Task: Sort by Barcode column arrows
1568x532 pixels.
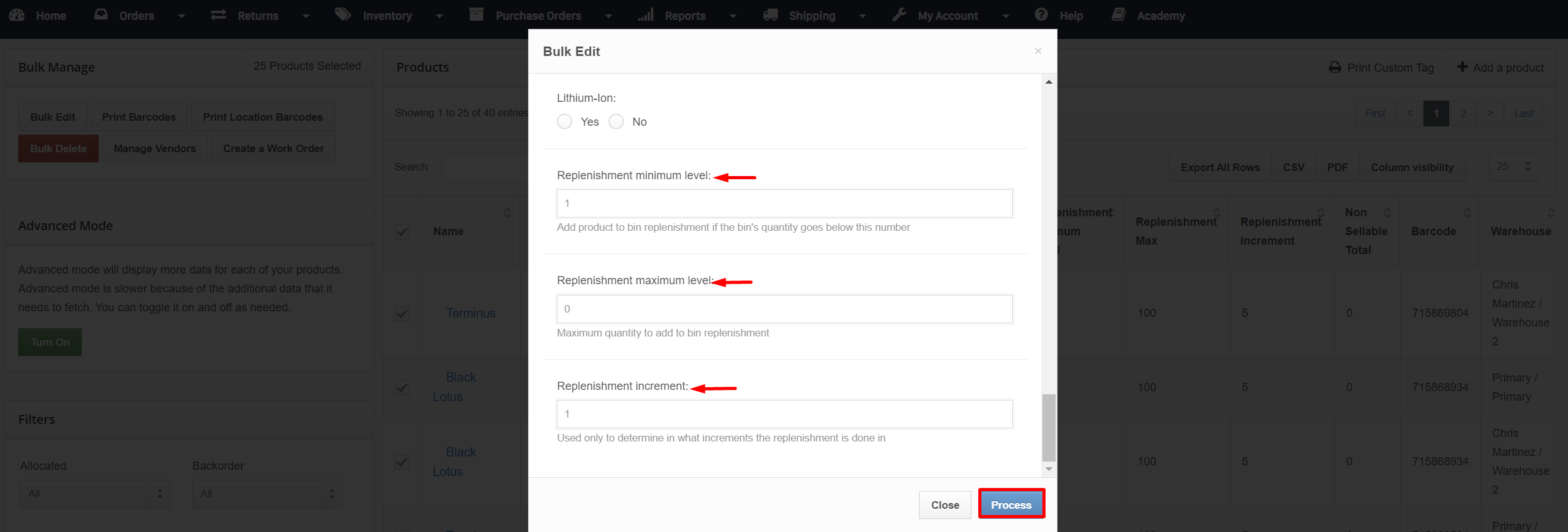Action: (x=1467, y=213)
